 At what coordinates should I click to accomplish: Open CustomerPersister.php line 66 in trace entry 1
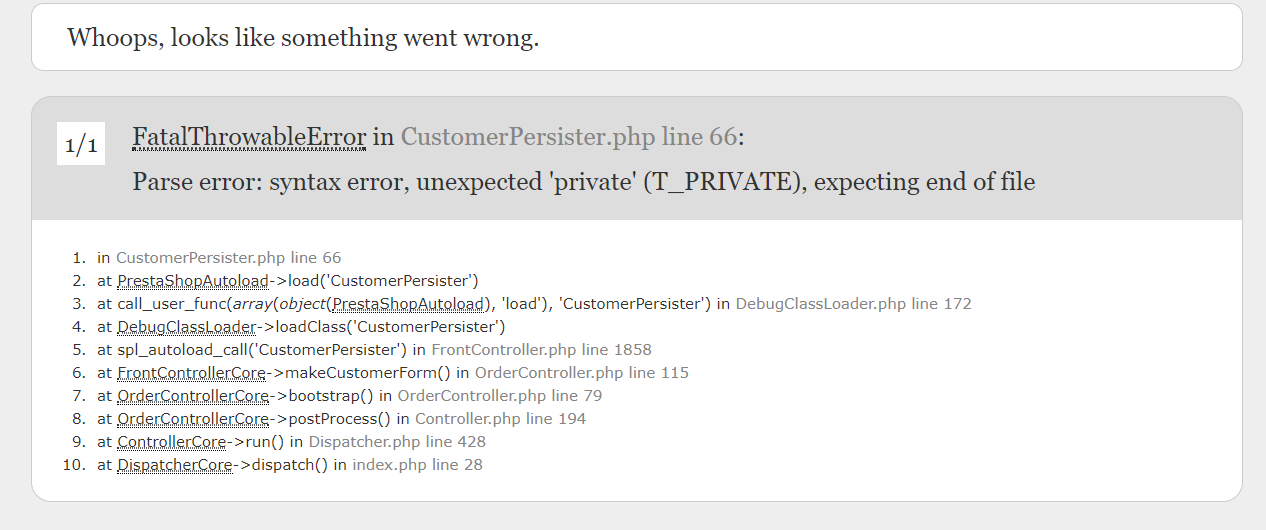coord(228,258)
